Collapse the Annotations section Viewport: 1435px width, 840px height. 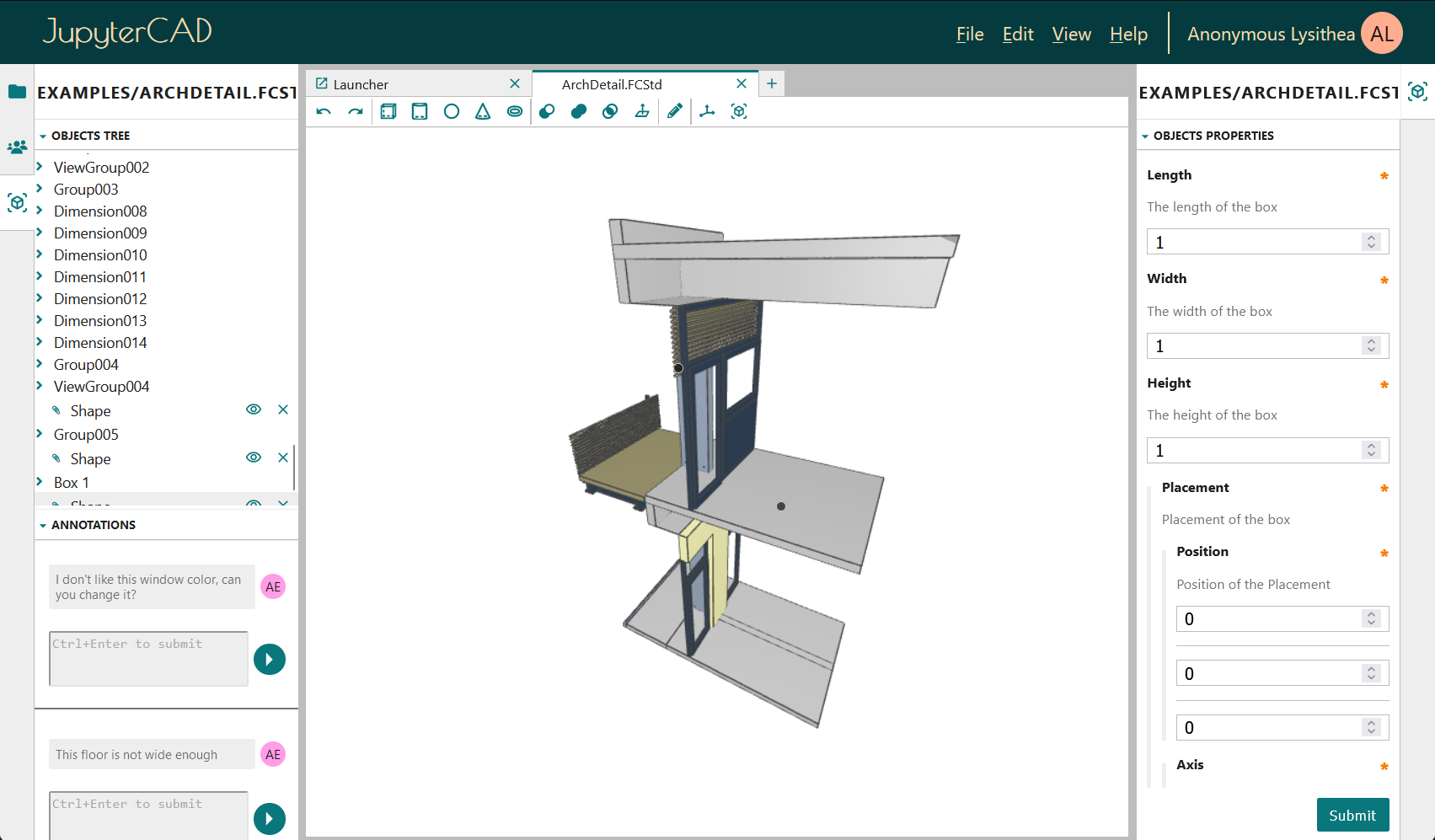[x=43, y=525]
